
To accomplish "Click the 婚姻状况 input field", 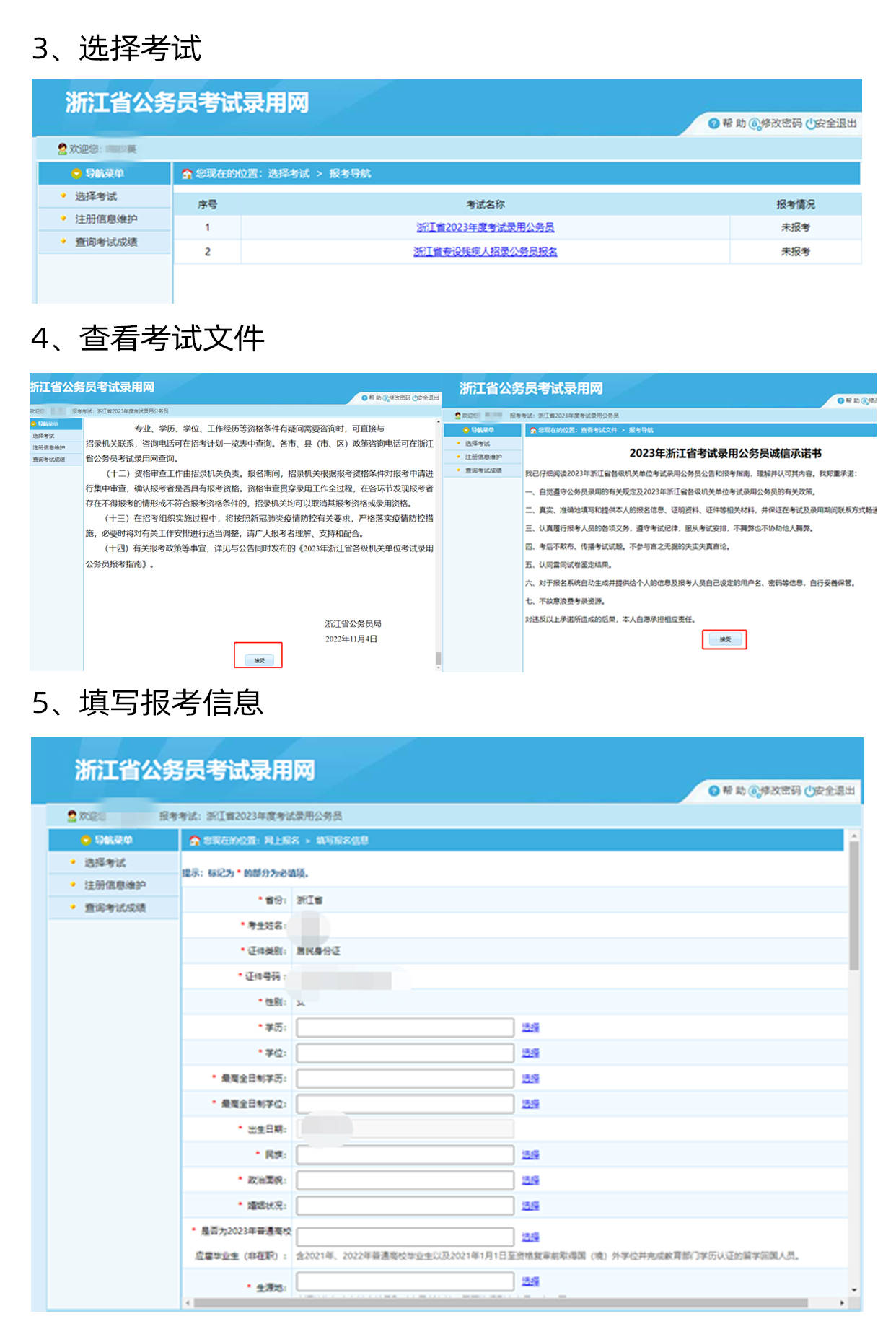I will click(405, 1206).
